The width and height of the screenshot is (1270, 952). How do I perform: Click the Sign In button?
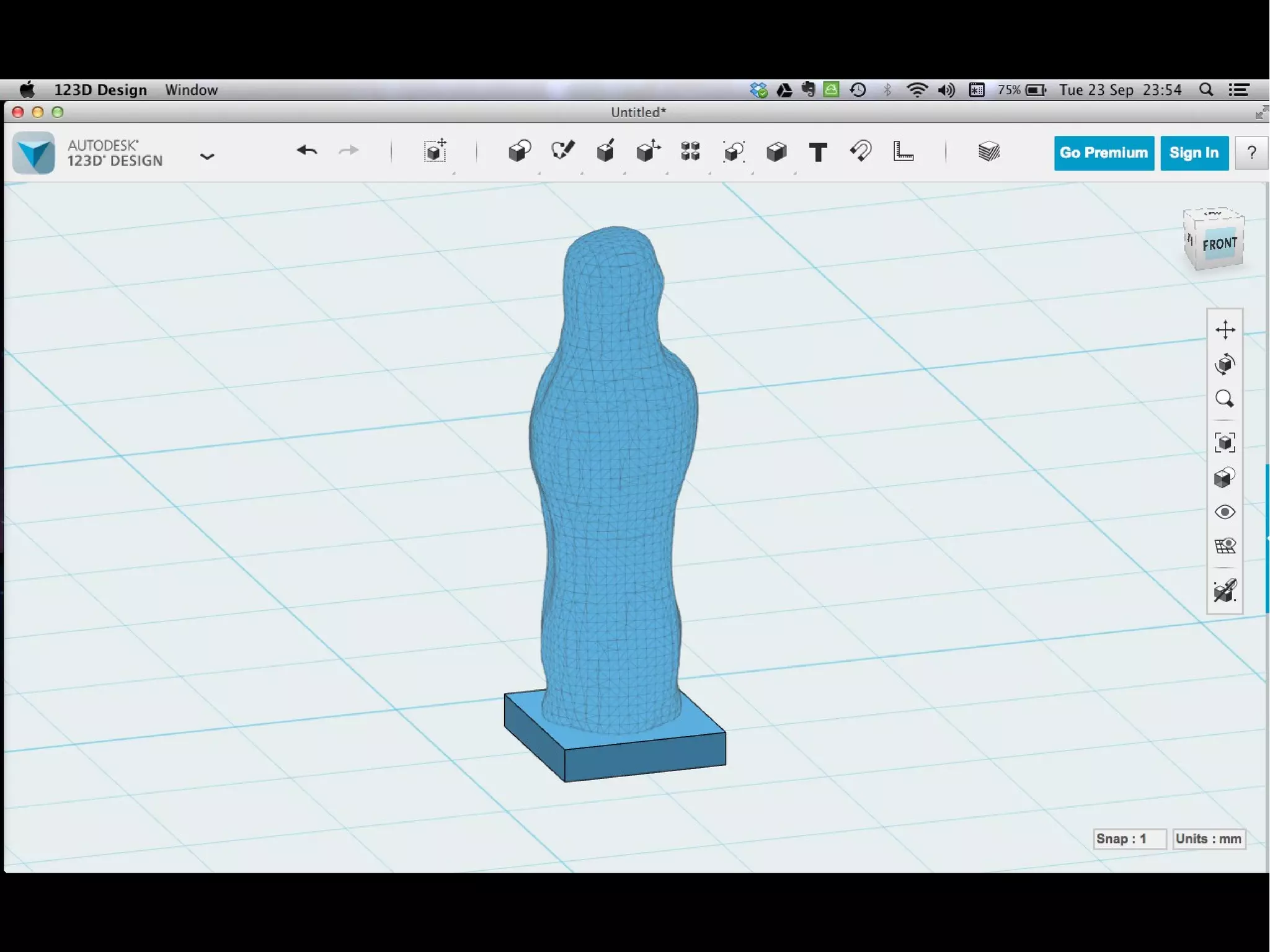click(x=1194, y=153)
